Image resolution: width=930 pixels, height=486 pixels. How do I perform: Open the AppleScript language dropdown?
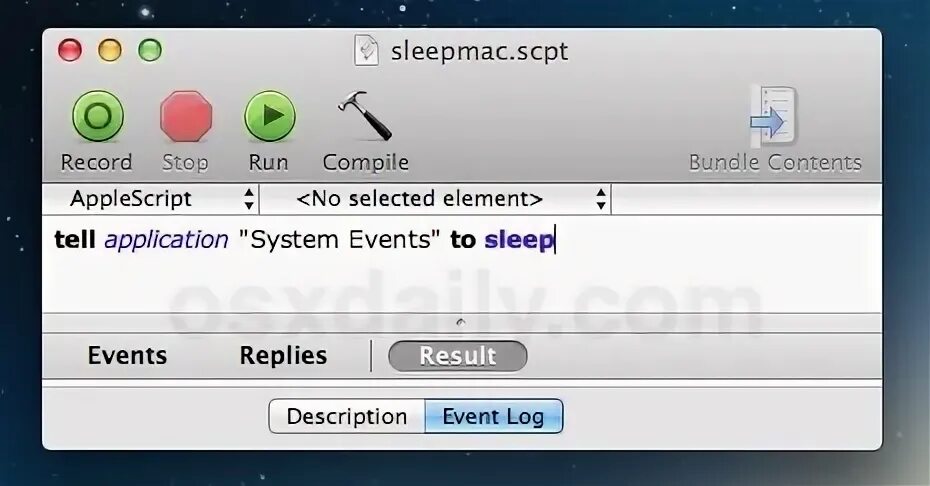click(x=151, y=199)
